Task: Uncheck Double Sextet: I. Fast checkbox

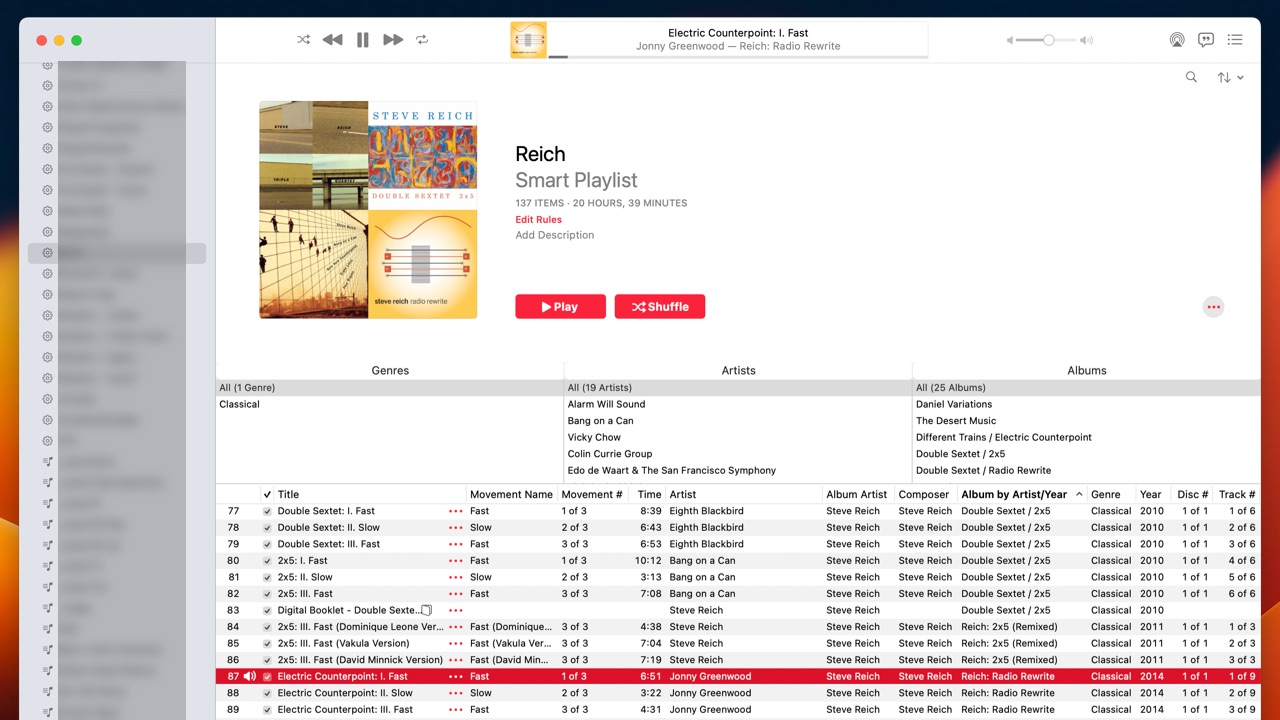Action: [267, 511]
